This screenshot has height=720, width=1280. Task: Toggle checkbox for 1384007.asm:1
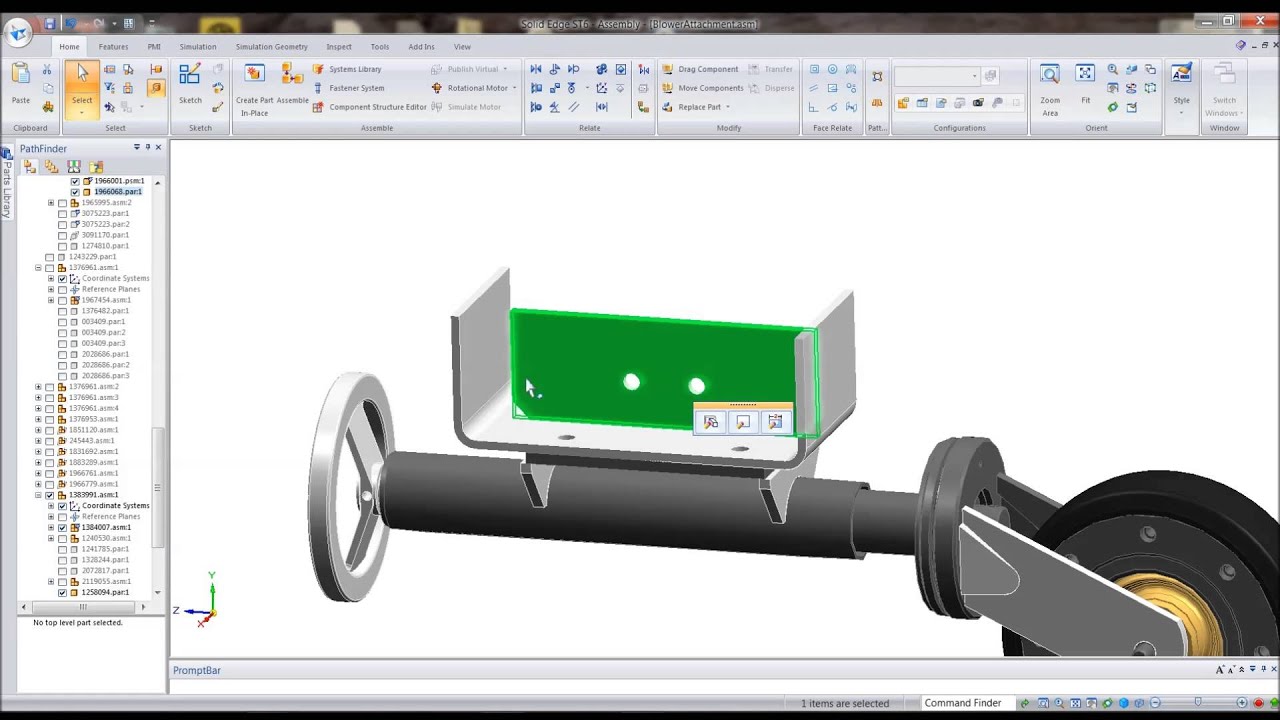[x=62, y=527]
